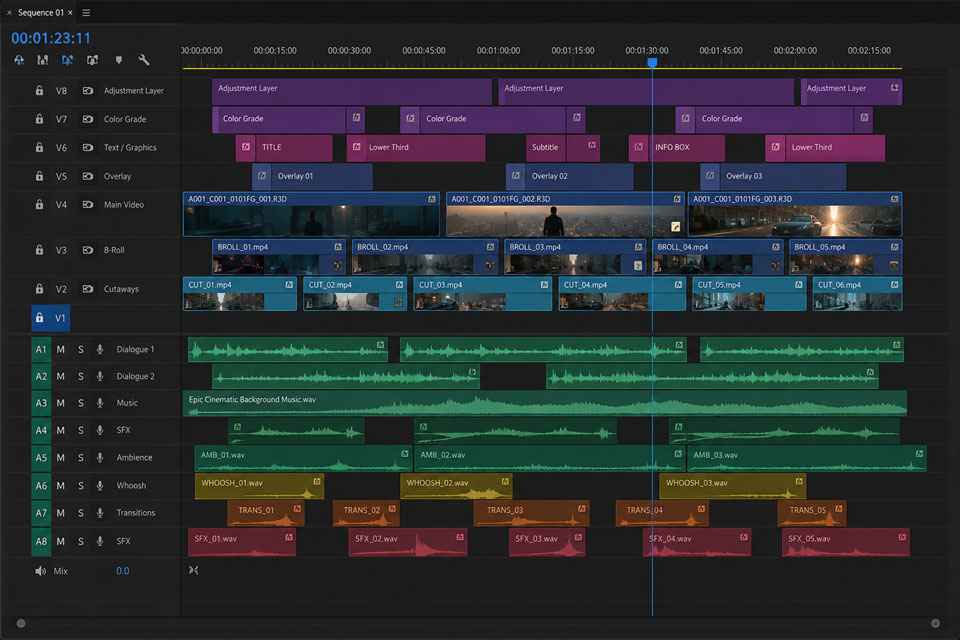Click the track end icon below SFX_01.wav
Screen dimensions: 960x640
(193, 570)
